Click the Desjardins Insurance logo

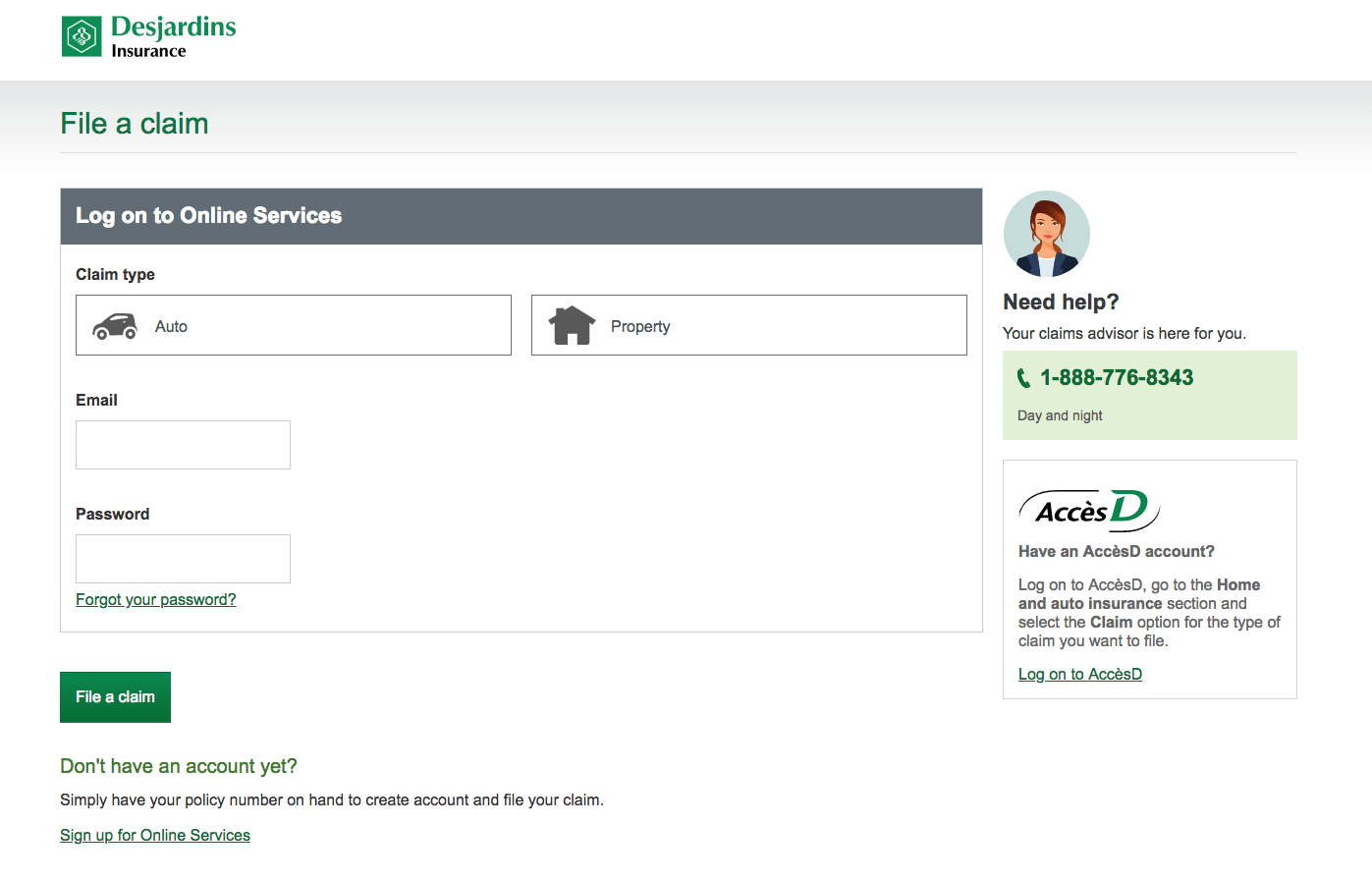click(x=148, y=37)
